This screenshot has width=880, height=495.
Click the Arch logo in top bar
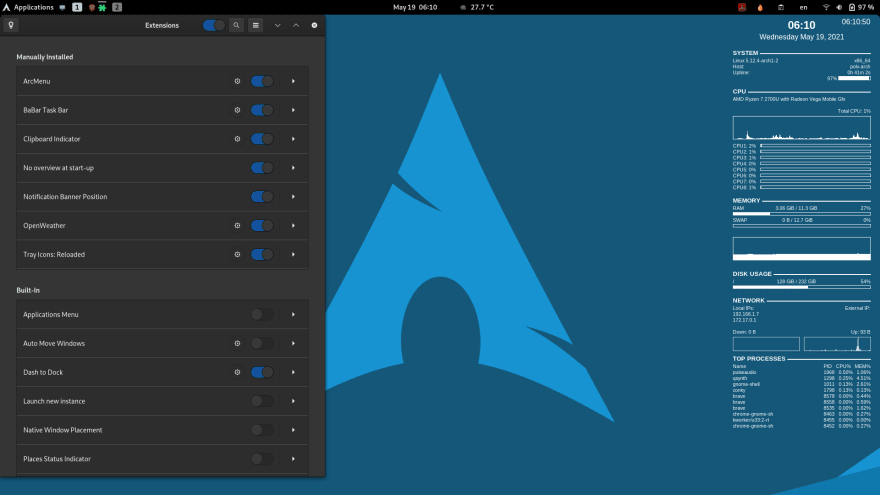pyautogui.click(x=6, y=7)
